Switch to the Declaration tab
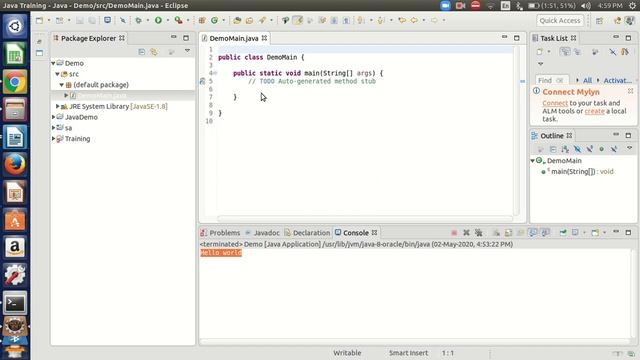Viewport: 640px width, 360px height. (307, 233)
